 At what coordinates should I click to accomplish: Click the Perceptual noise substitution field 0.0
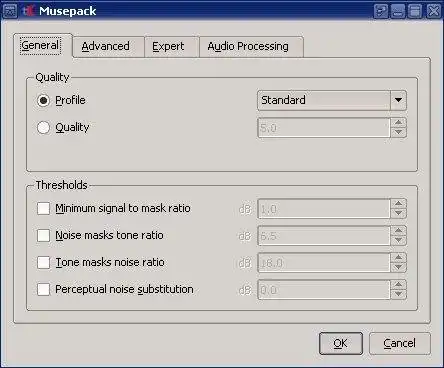pyautogui.click(x=324, y=290)
